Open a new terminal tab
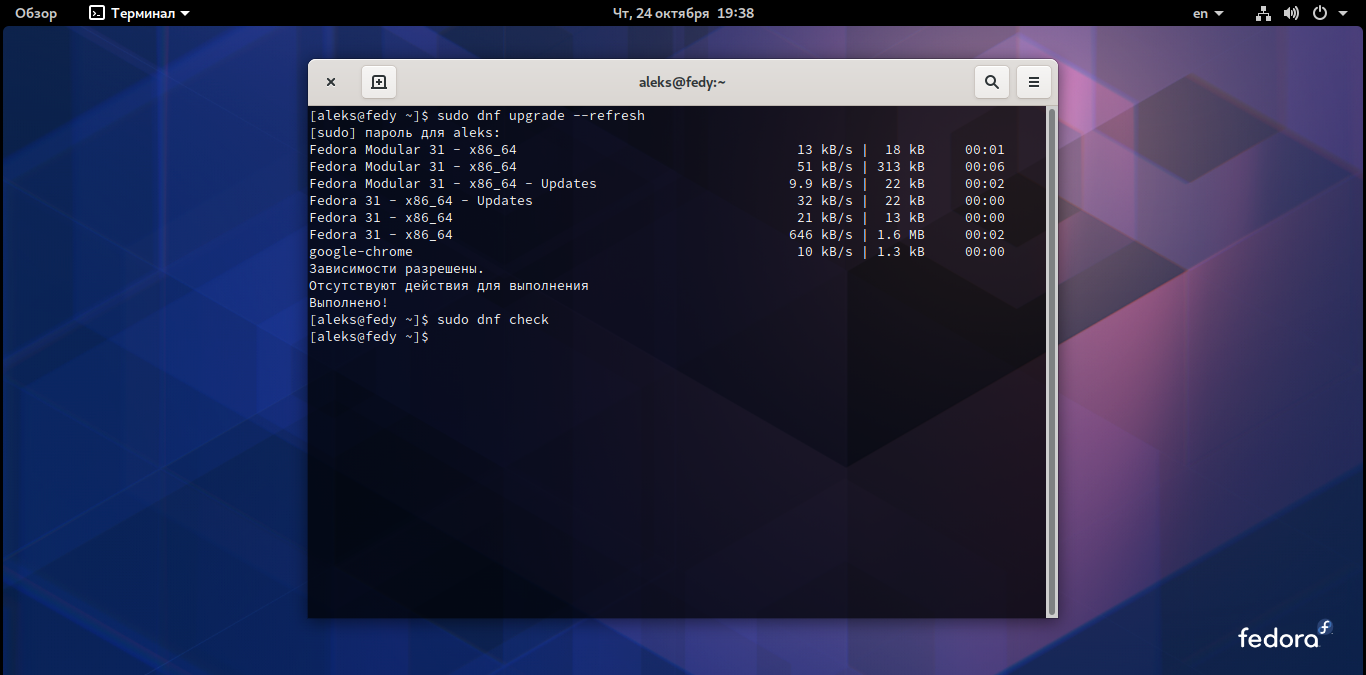The width and height of the screenshot is (1366, 675). pyautogui.click(x=378, y=81)
